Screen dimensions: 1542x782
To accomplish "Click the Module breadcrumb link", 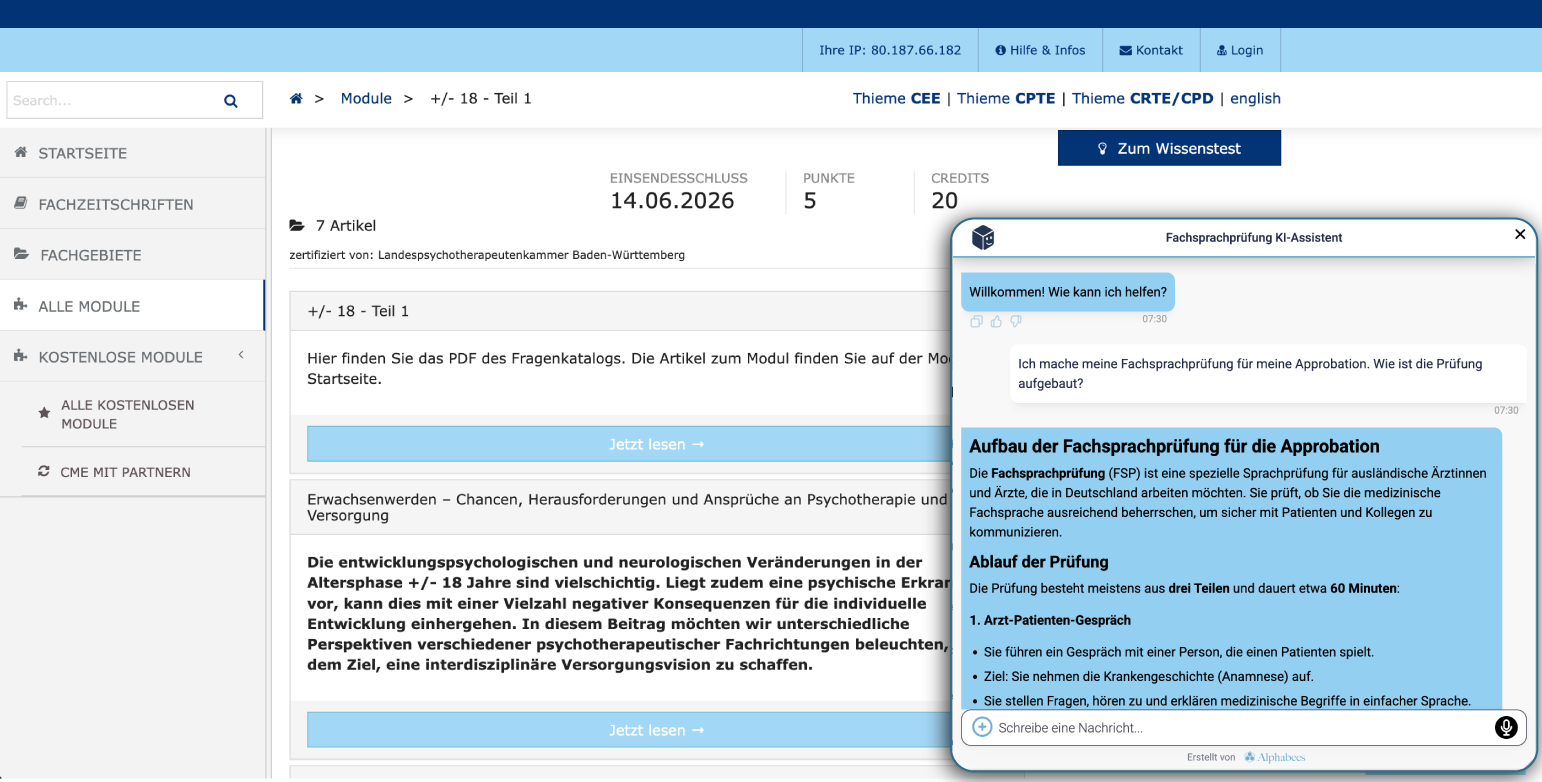I will click(x=366, y=98).
